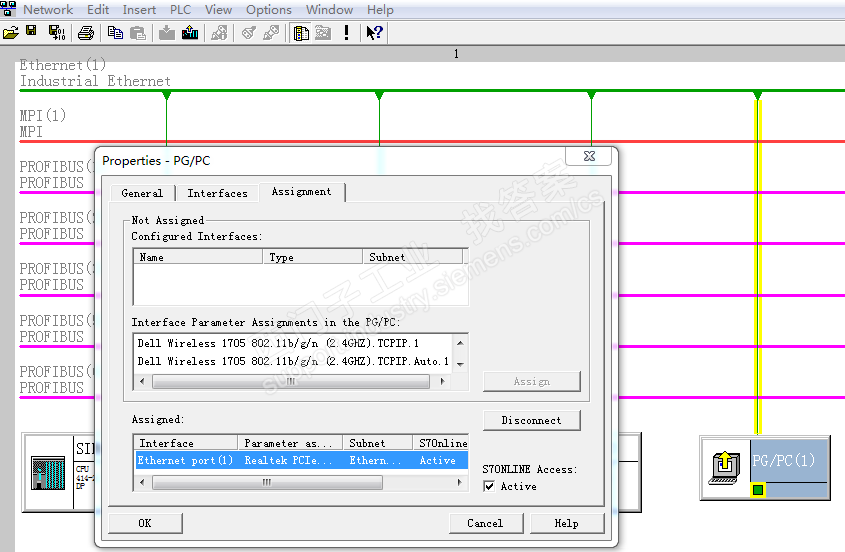845x552 pixels.
Task: Open the Network menu
Action: pyautogui.click(x=48, y=10)
